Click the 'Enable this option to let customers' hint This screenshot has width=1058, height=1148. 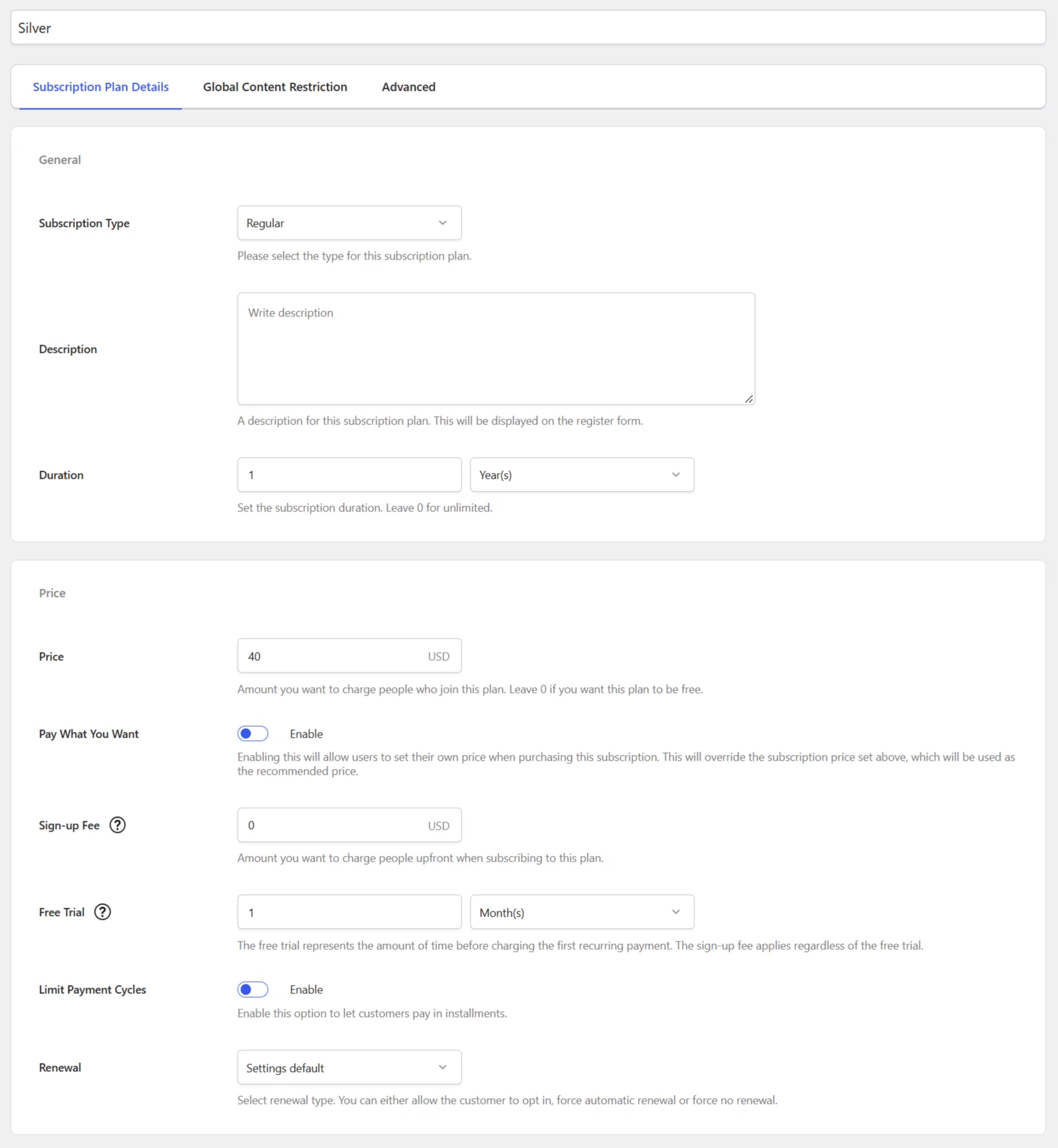tap(372, 1013)
